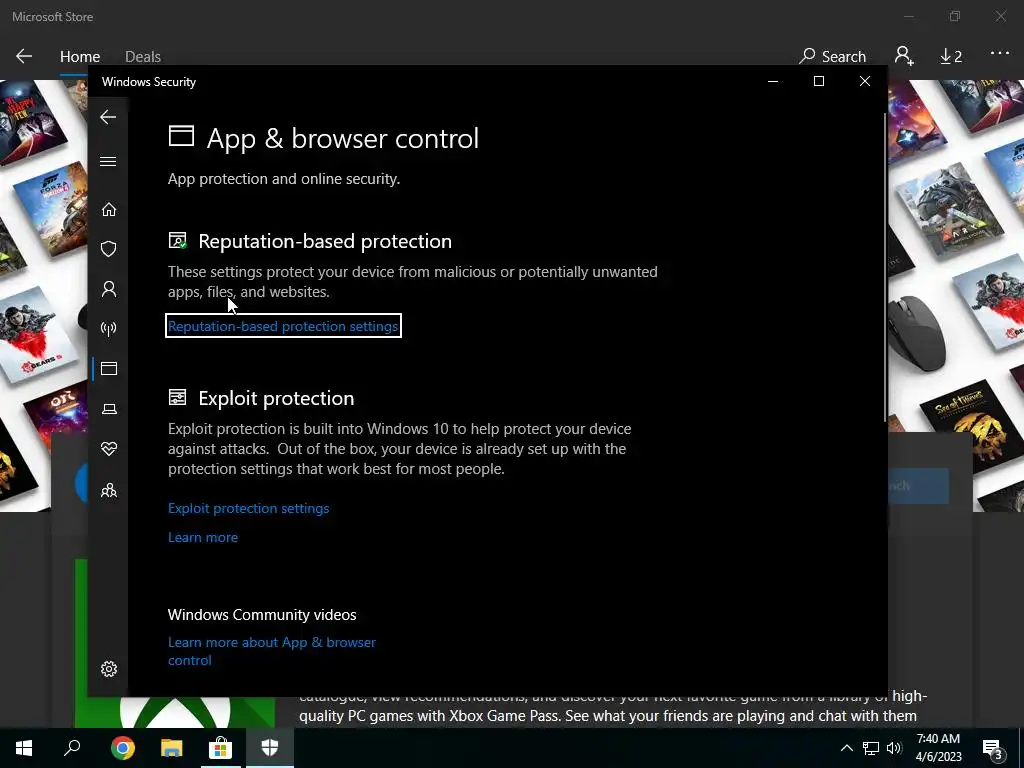Image resolution: width=1024 pixels, height=768 pixels.
Task: Open Learn more about App & browser control
Action: (x=272, y=651)
